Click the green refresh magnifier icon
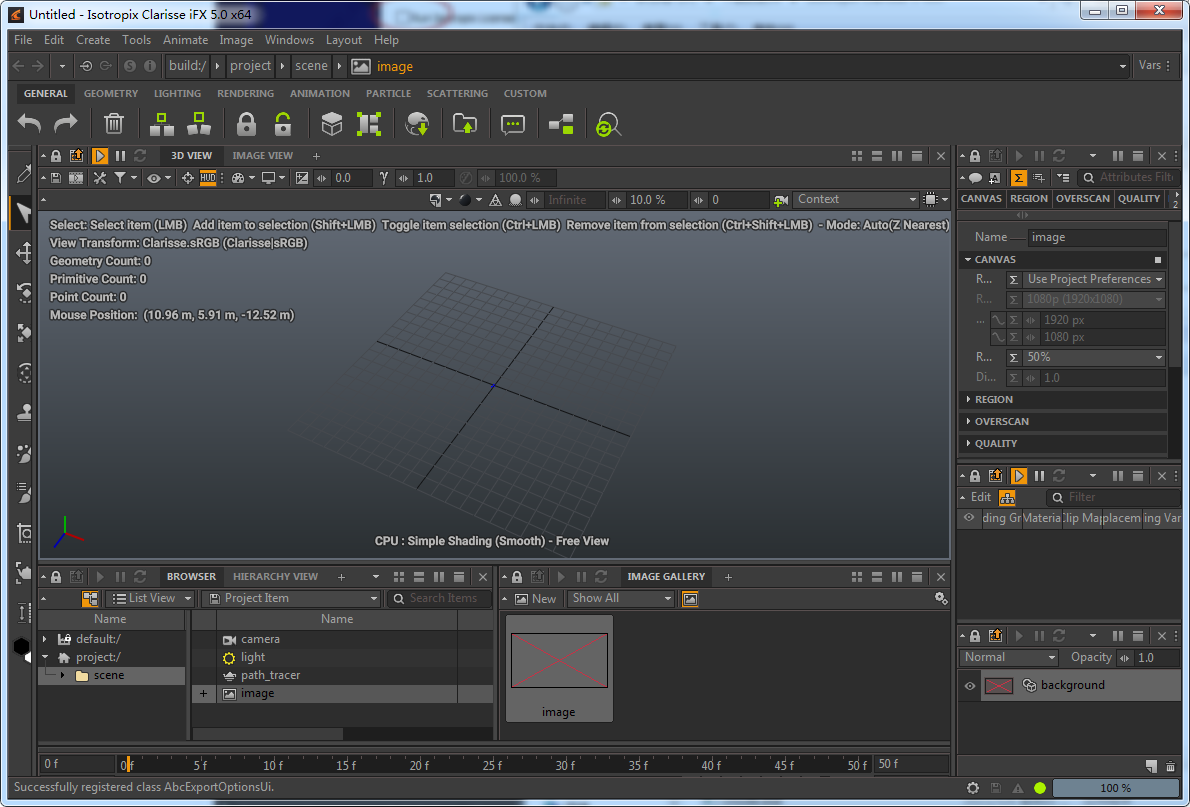The height and width of the screenshot is (807, 1190). [x=608, y=125]
